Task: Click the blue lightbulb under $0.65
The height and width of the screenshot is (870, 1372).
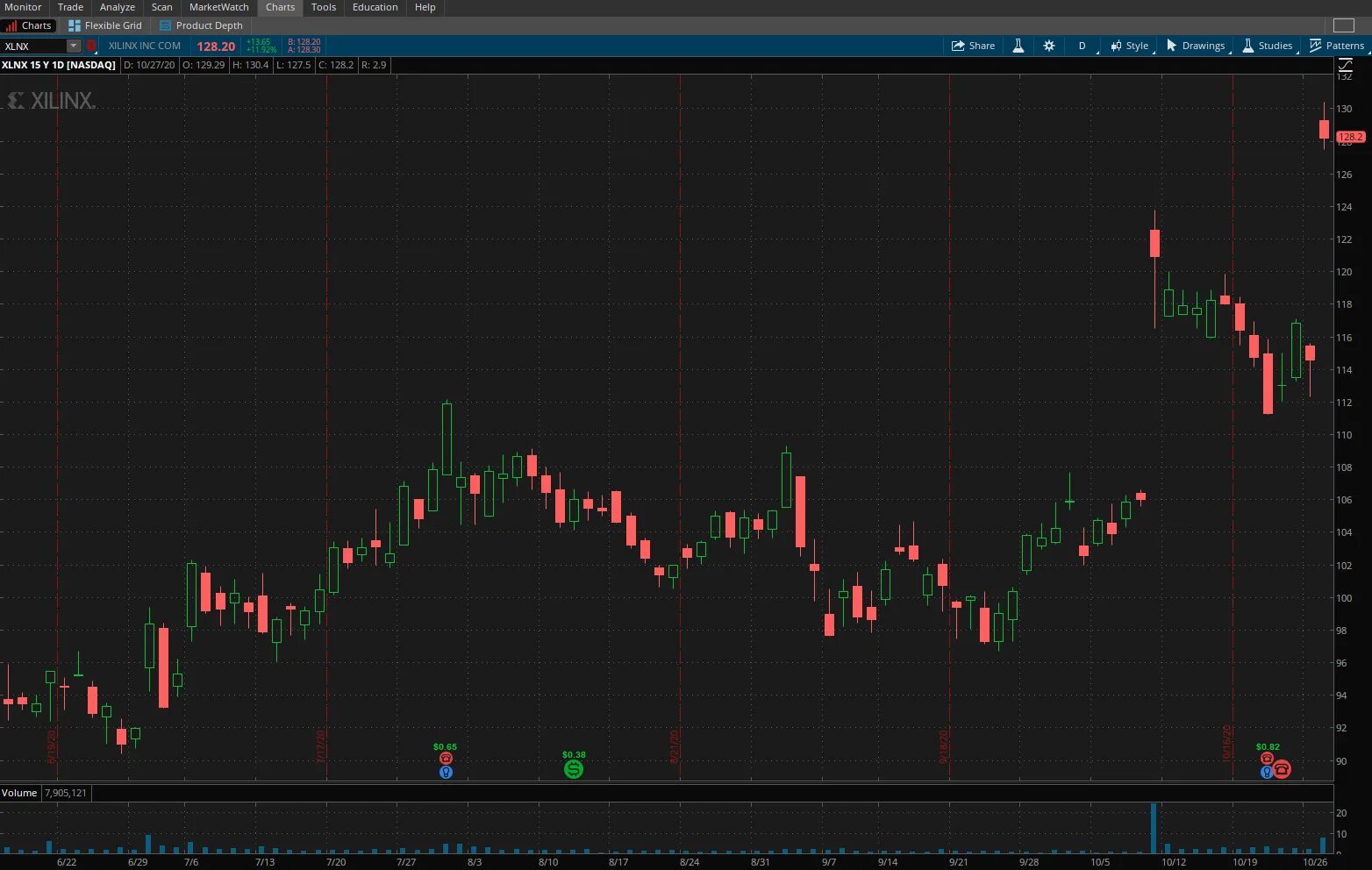Action: [x=446, y=773]
